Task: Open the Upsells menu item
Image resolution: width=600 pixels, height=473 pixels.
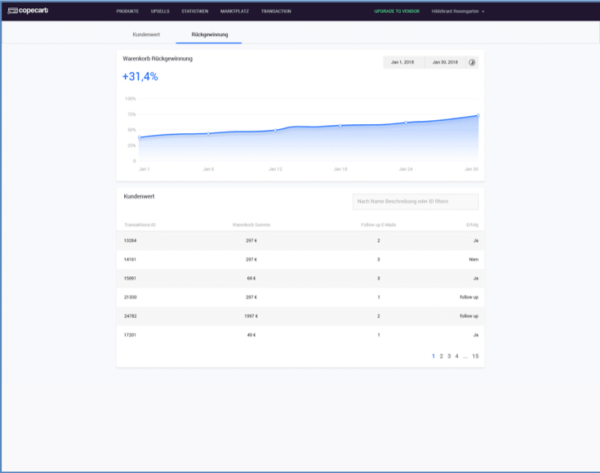Action: [x=160, y=11]
